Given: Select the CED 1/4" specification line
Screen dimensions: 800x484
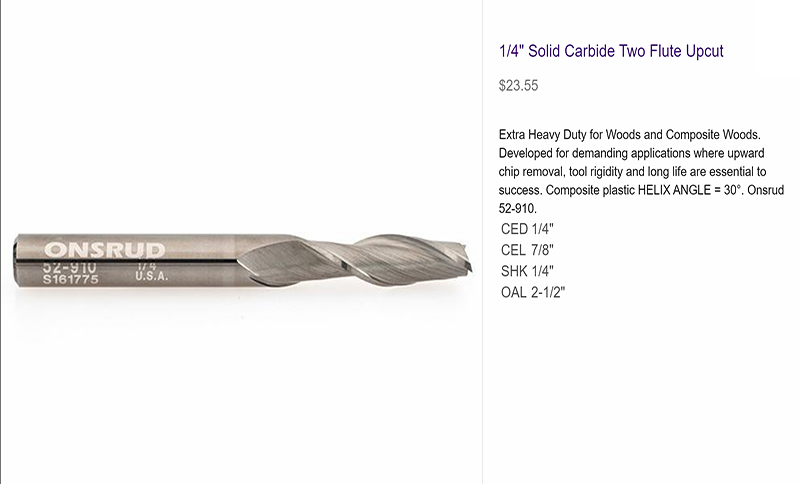Looking at the screenshot, I should click(527, 229).
